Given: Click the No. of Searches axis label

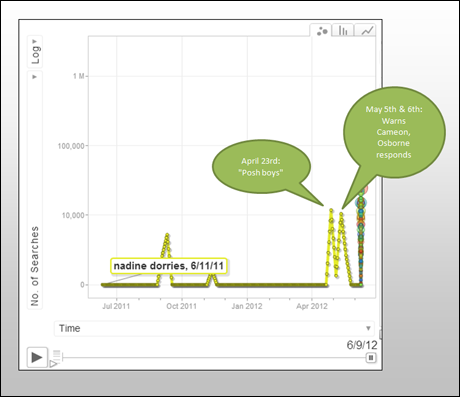Looking at the screenshot, I should [35, 266].
